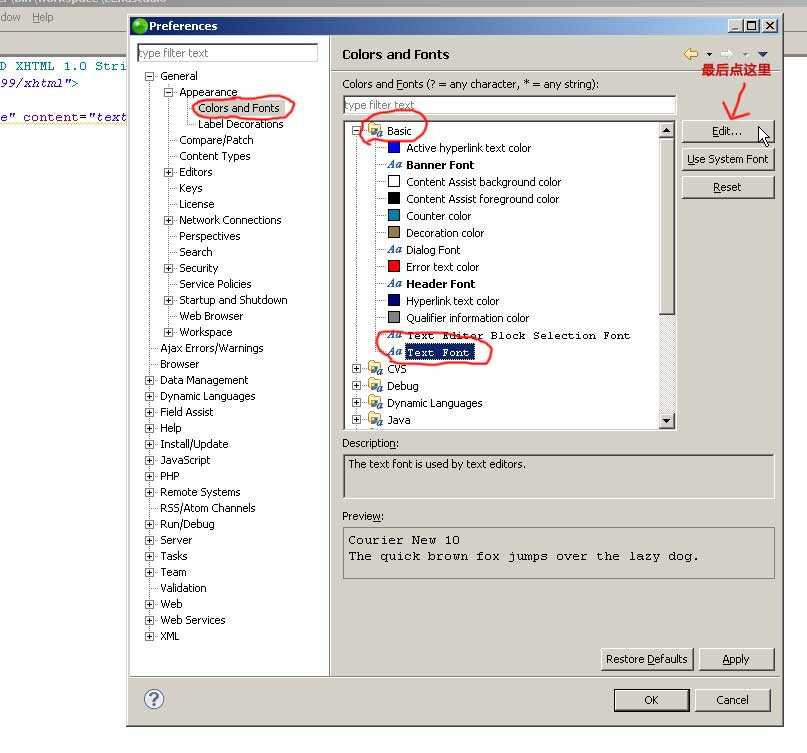807x753 pixels.
Task: Expand the PHP preferences node
Action: click(x=149, y=476)
